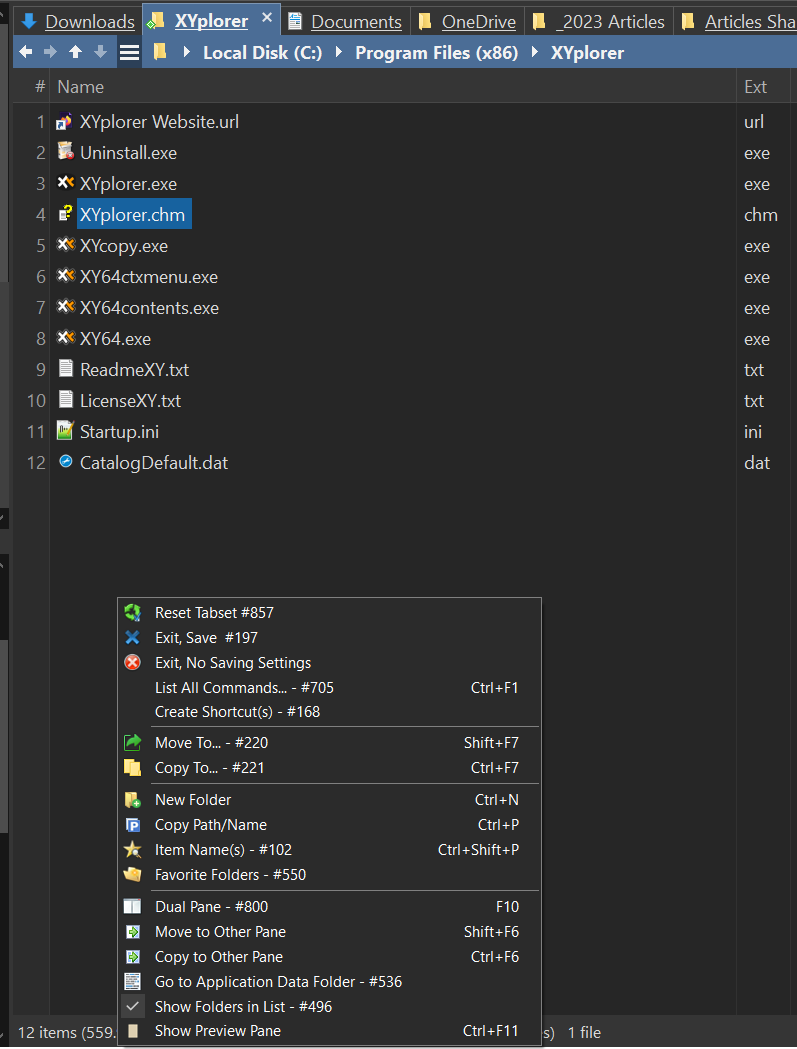Click the Uninstall.exe file icon

(x=65, y=152)
